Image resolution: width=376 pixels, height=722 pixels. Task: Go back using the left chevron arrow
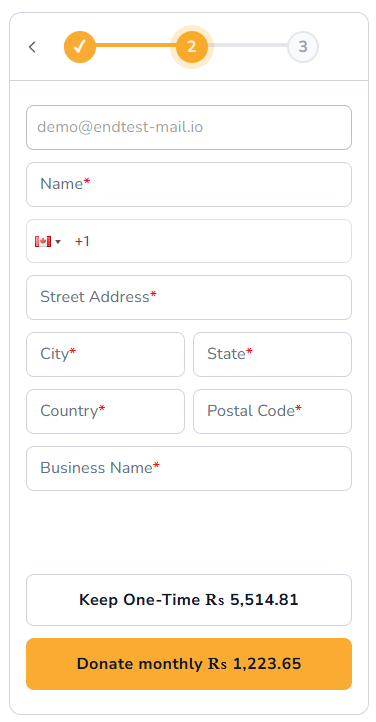point(32,47)
